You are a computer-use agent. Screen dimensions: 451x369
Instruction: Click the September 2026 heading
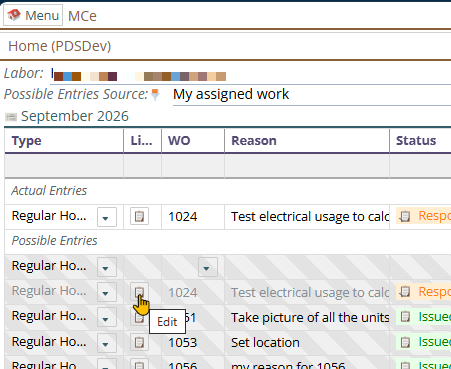pyautogui.click(x=75, y=116)
